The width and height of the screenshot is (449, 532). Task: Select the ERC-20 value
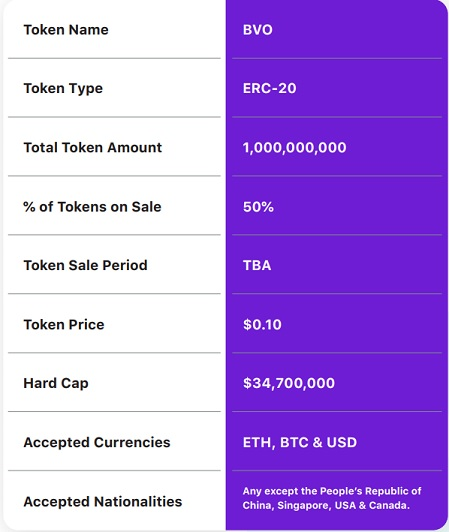pyautogui.click(x=269, y=89)
